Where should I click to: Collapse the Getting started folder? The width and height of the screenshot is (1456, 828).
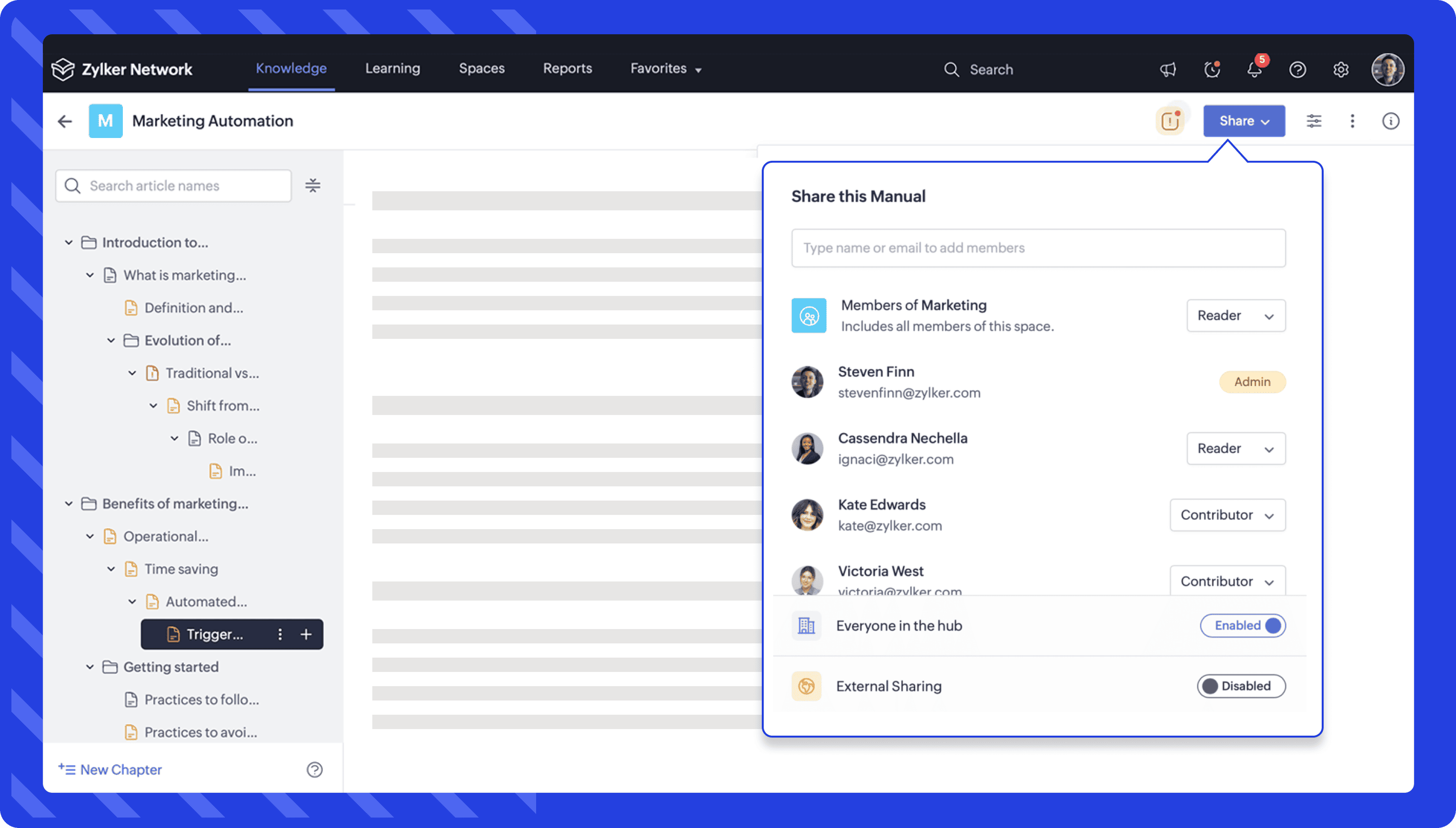coord(90,667)
